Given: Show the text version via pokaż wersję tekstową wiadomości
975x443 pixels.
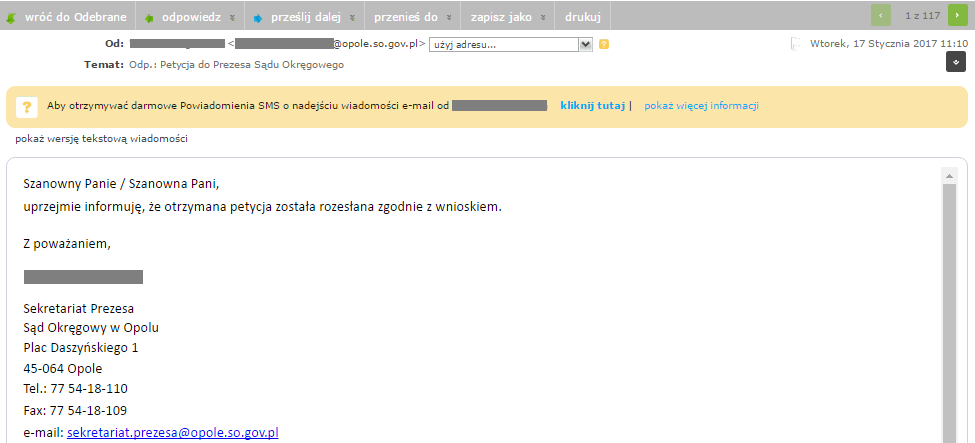Looking at the screenshot, I should 102,139.
